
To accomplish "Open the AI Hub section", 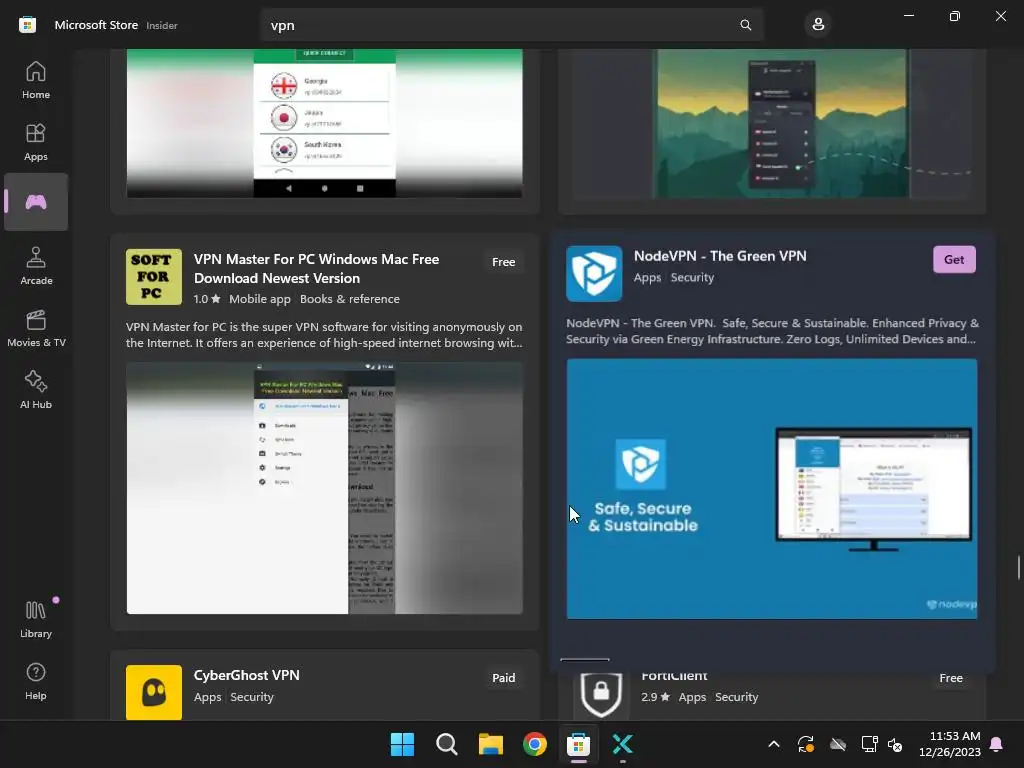I will (36, 390).
